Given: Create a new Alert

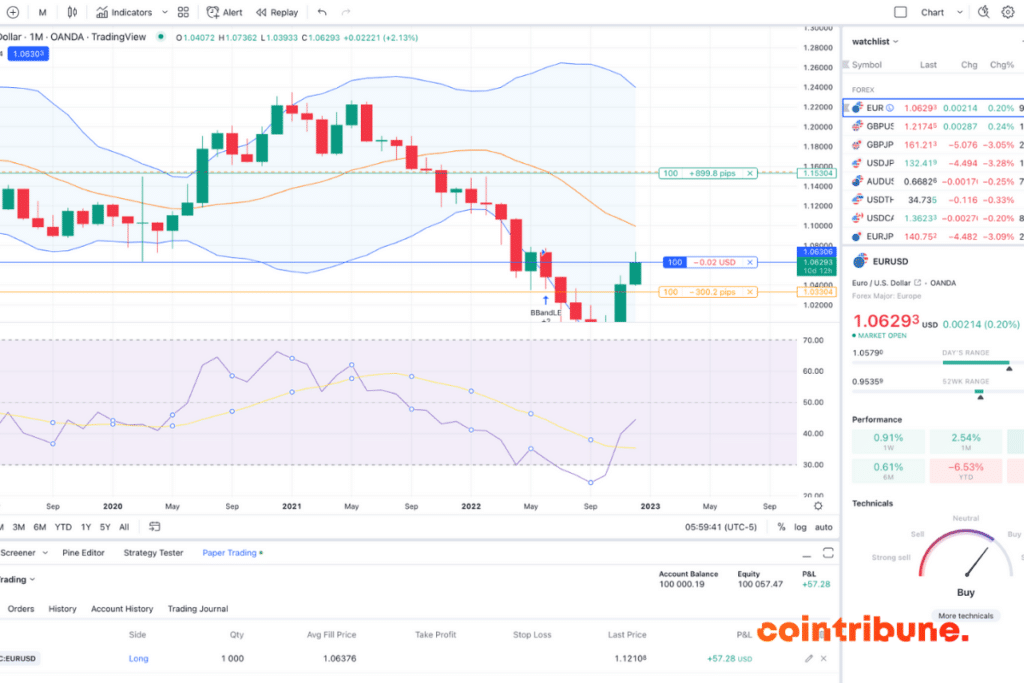Looking at the screenshot, I should [x=224, y=12].
